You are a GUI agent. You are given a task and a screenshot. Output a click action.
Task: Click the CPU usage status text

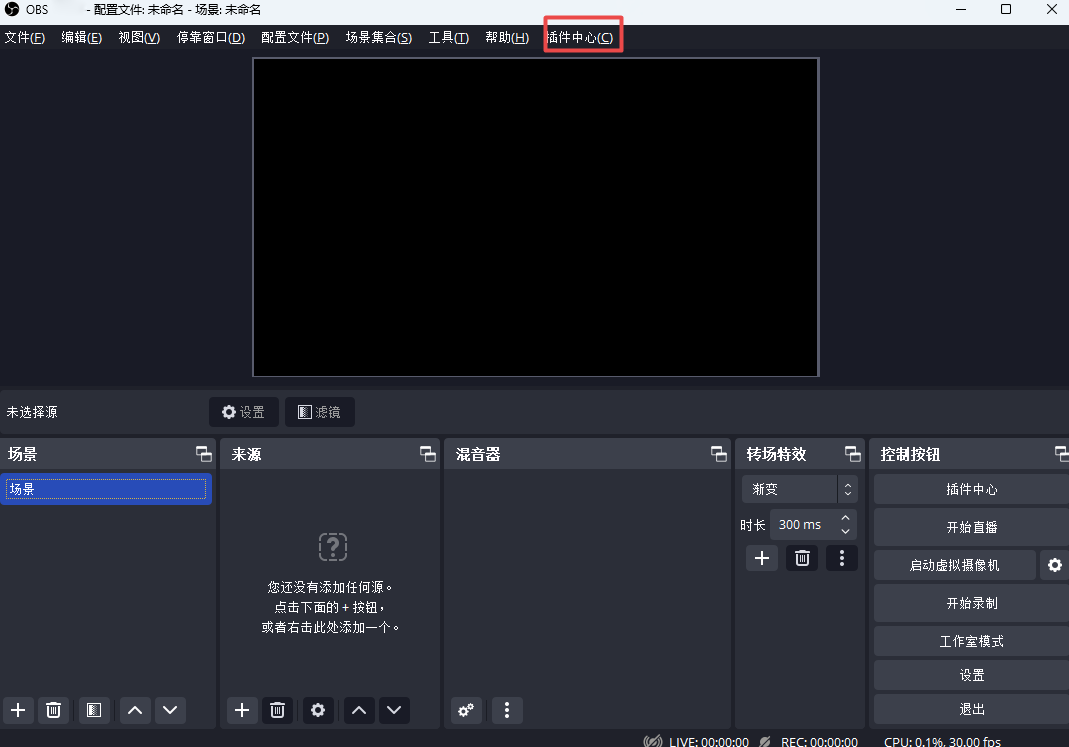pos(942,742)
